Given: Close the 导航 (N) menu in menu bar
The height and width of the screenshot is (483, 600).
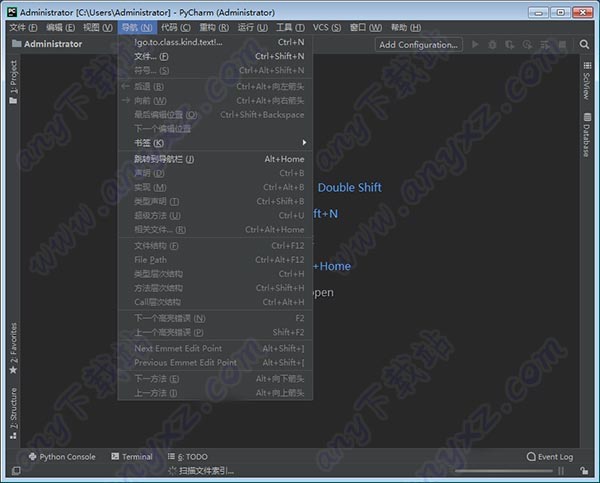Looking at the screenshot, I should 137,28.
